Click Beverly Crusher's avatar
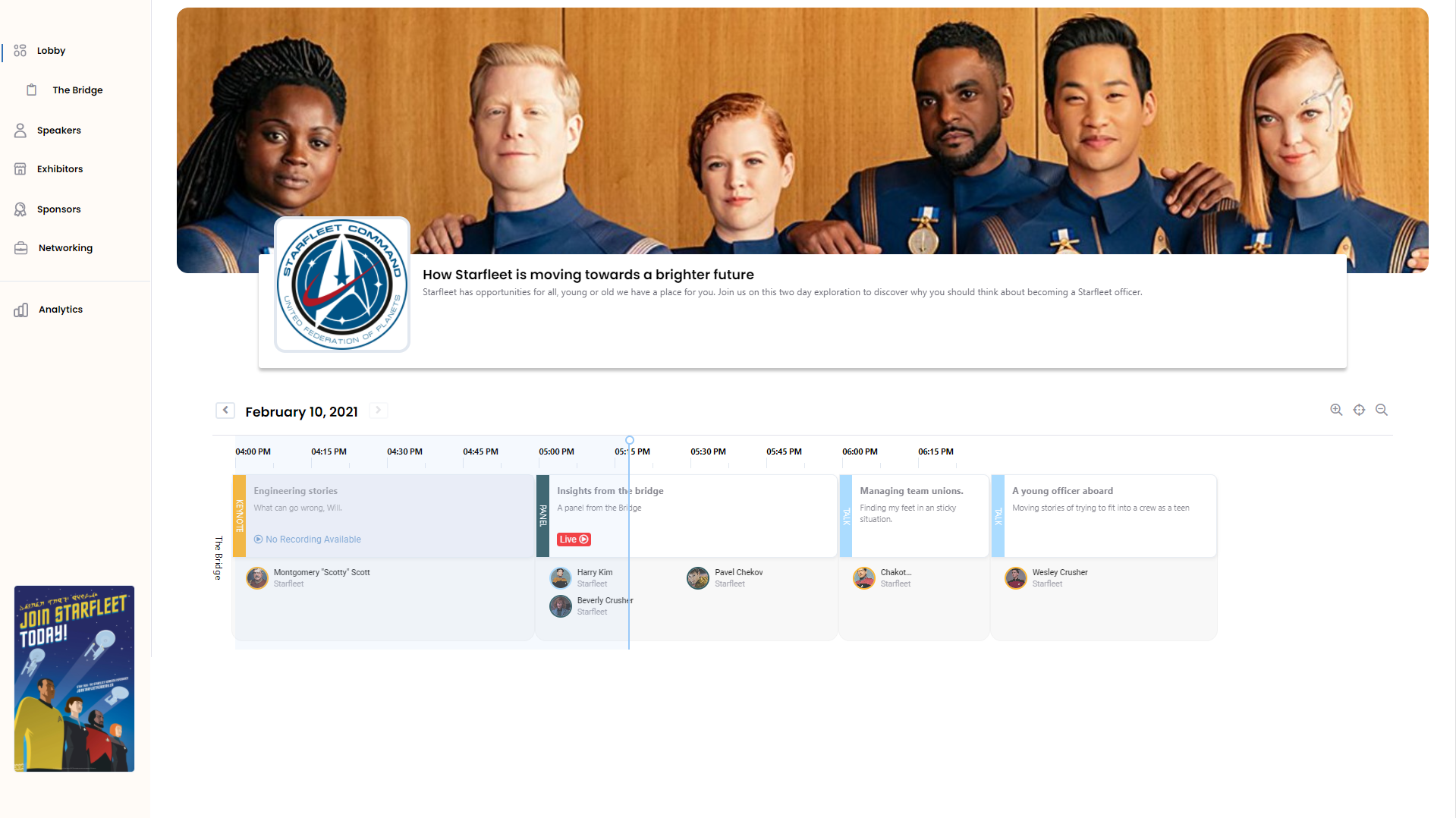The width and height of the screenshot is (1456, 818). (x=561, y=606)
